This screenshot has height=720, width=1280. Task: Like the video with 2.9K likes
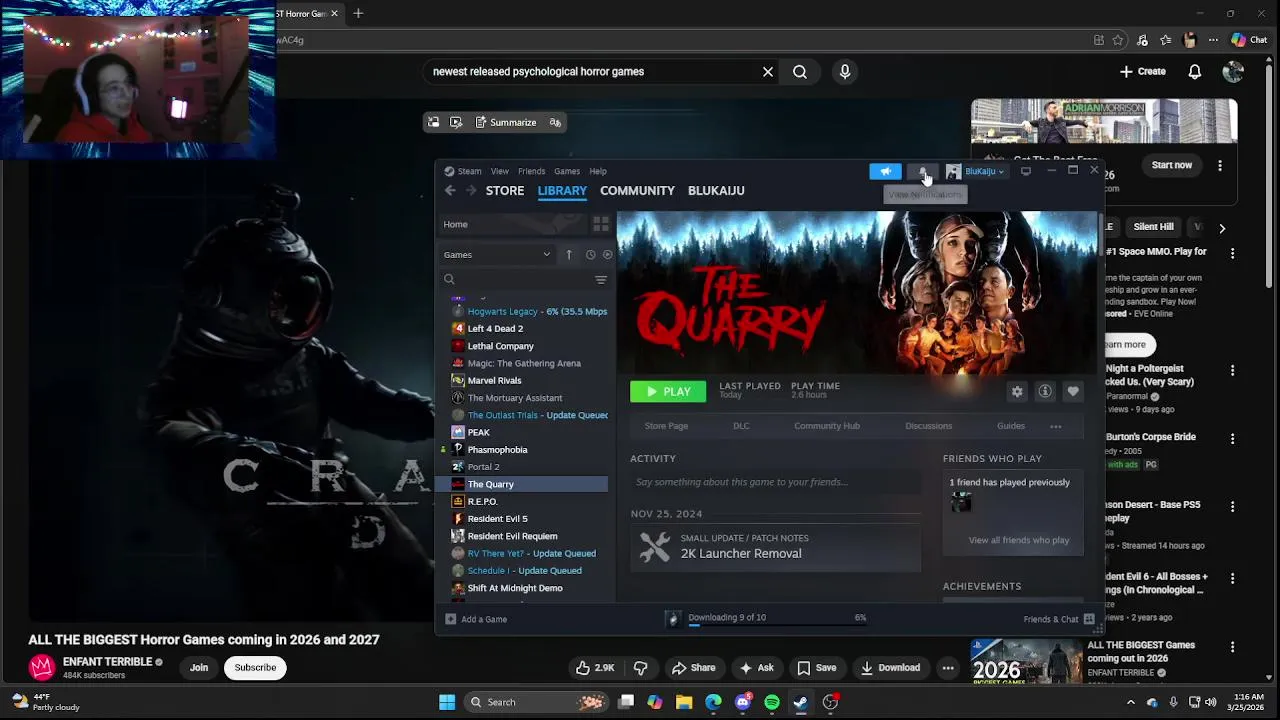pos(595,668)
